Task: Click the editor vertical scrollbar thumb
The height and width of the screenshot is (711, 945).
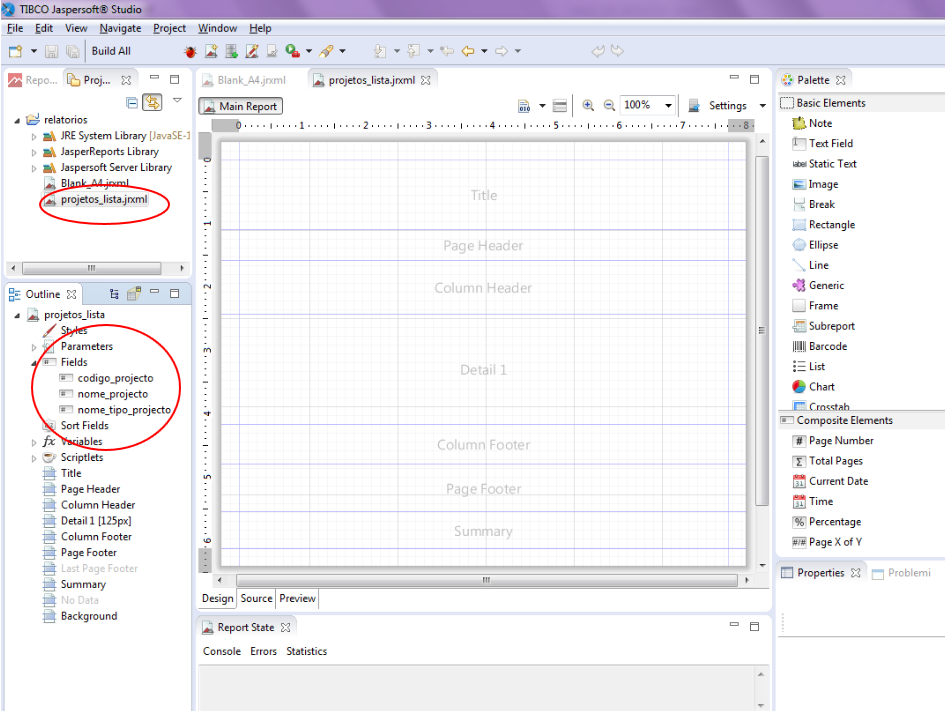Action: pyautogui.click(x=762, y=330)
